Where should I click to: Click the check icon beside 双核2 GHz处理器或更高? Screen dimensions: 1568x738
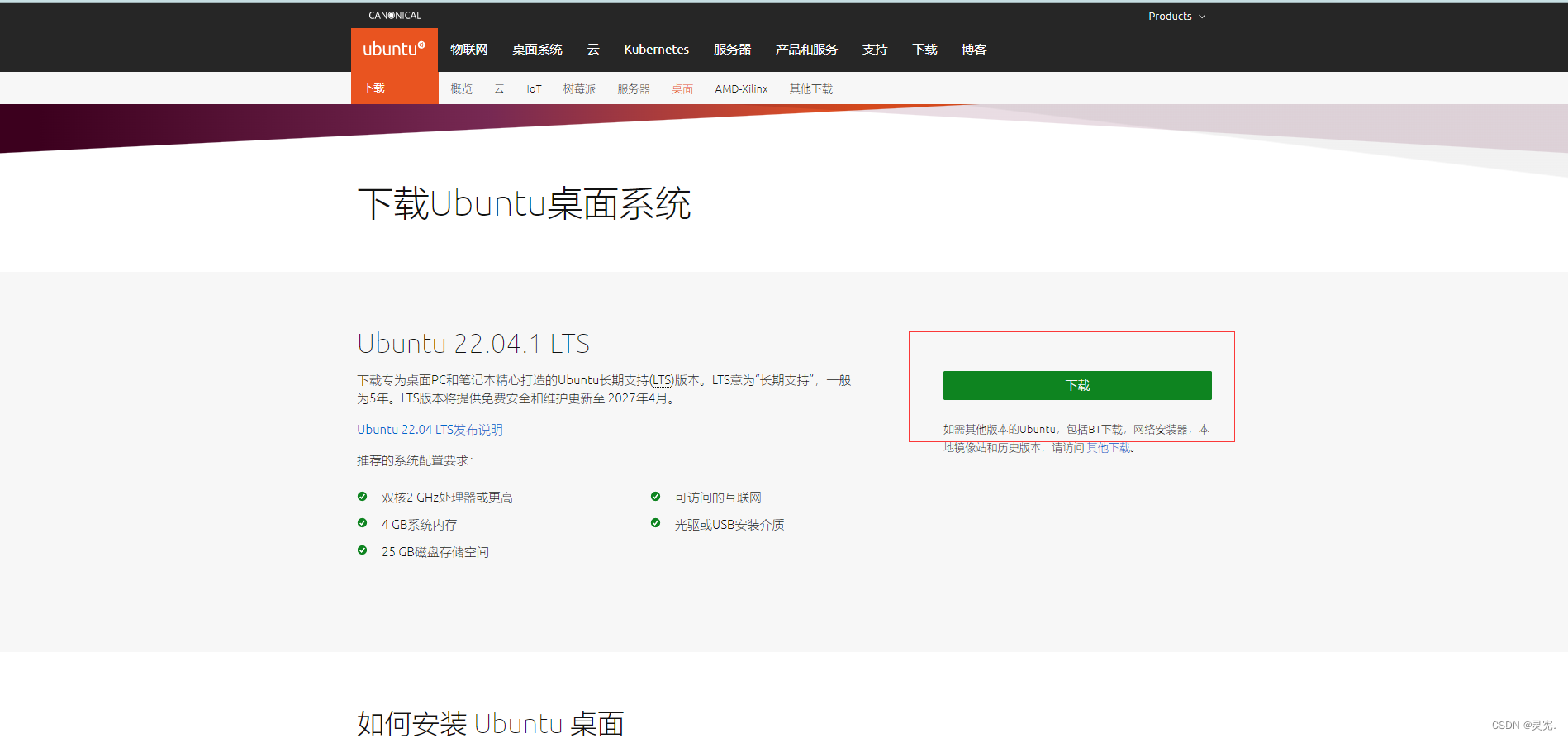[362, 497]
